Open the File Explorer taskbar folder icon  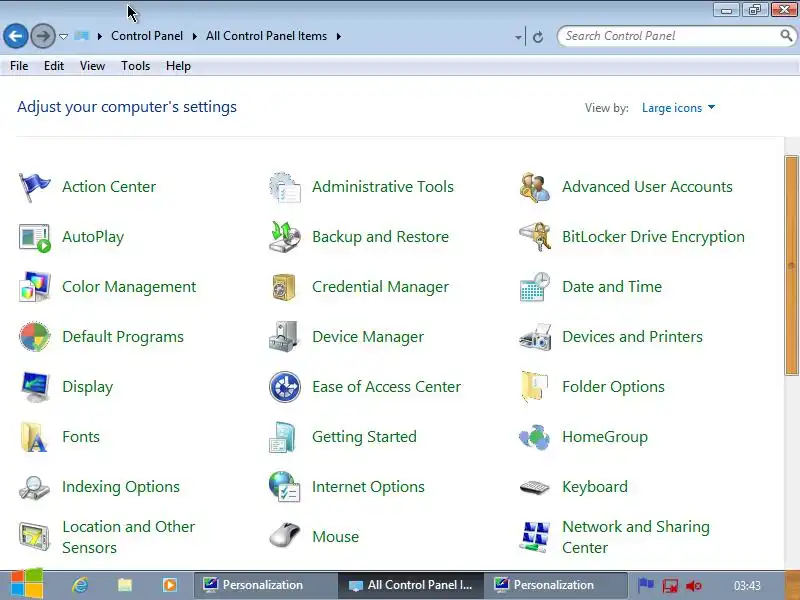125,585
